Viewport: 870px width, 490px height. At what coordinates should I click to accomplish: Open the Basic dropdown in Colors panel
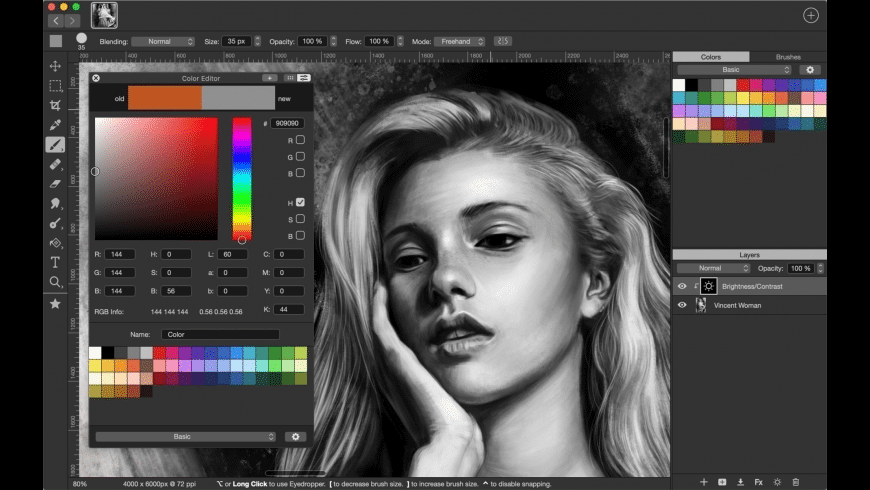[733, 70]
